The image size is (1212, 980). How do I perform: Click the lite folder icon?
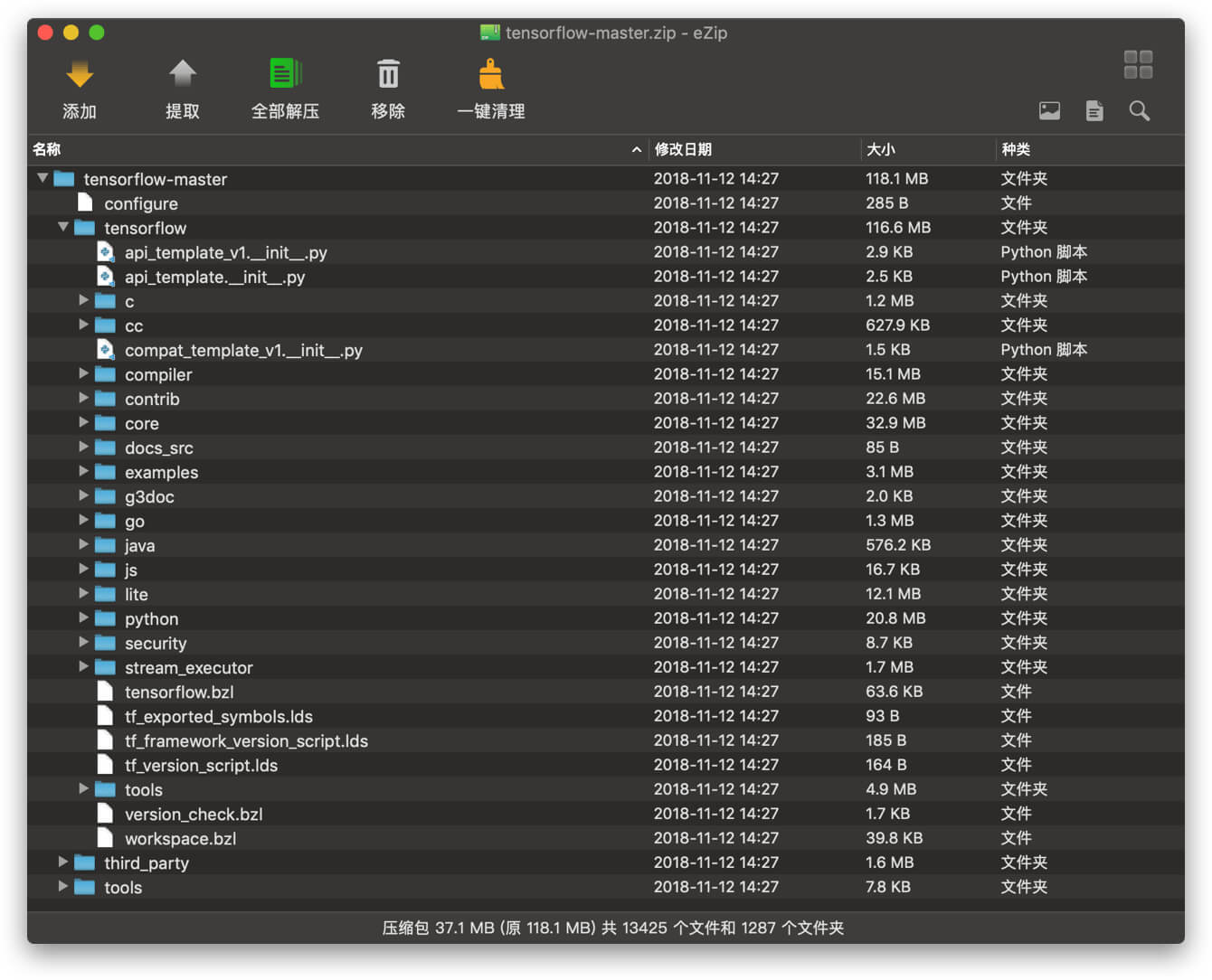pos(106,593)
